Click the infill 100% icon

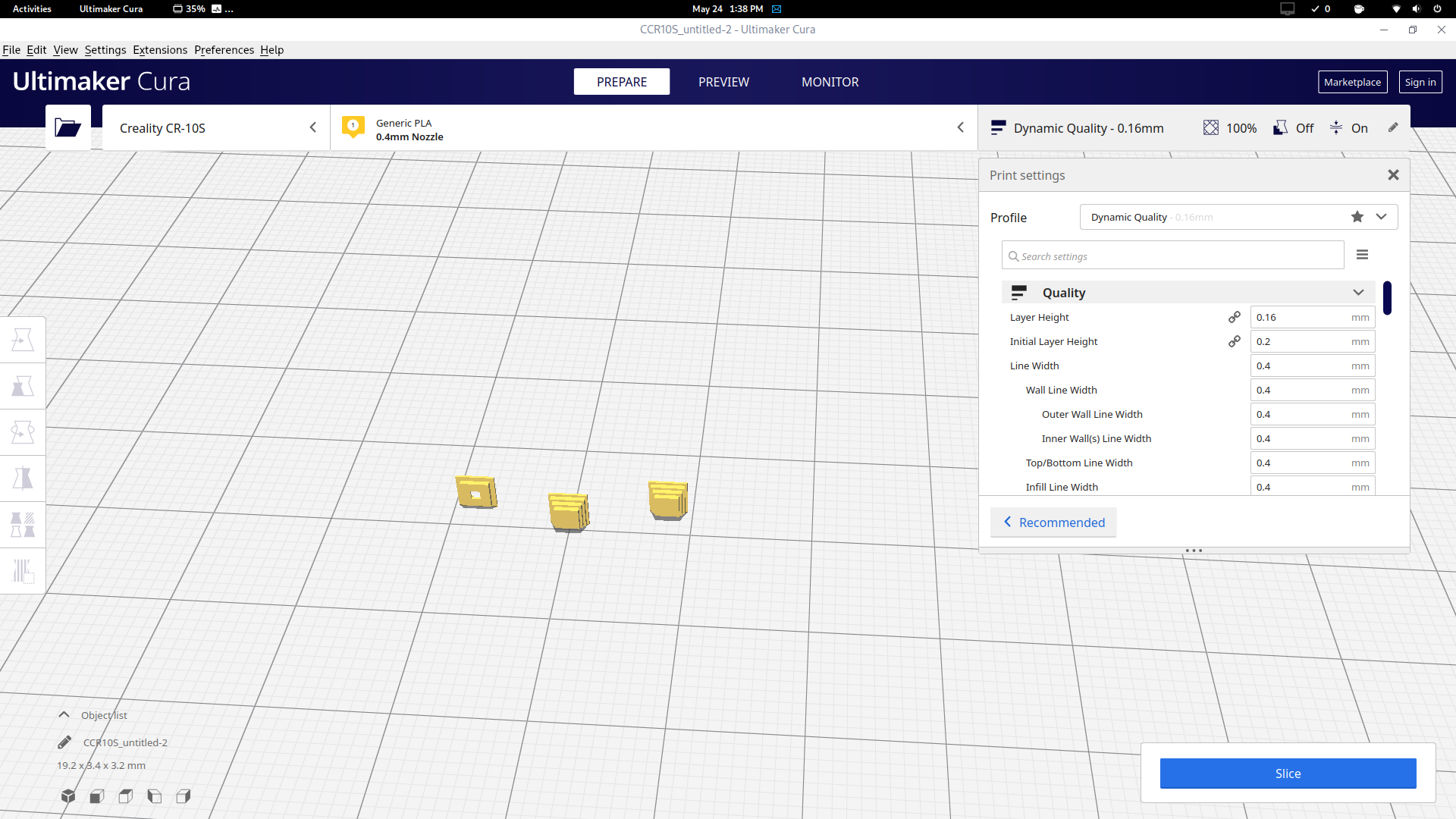(1211, 127)
